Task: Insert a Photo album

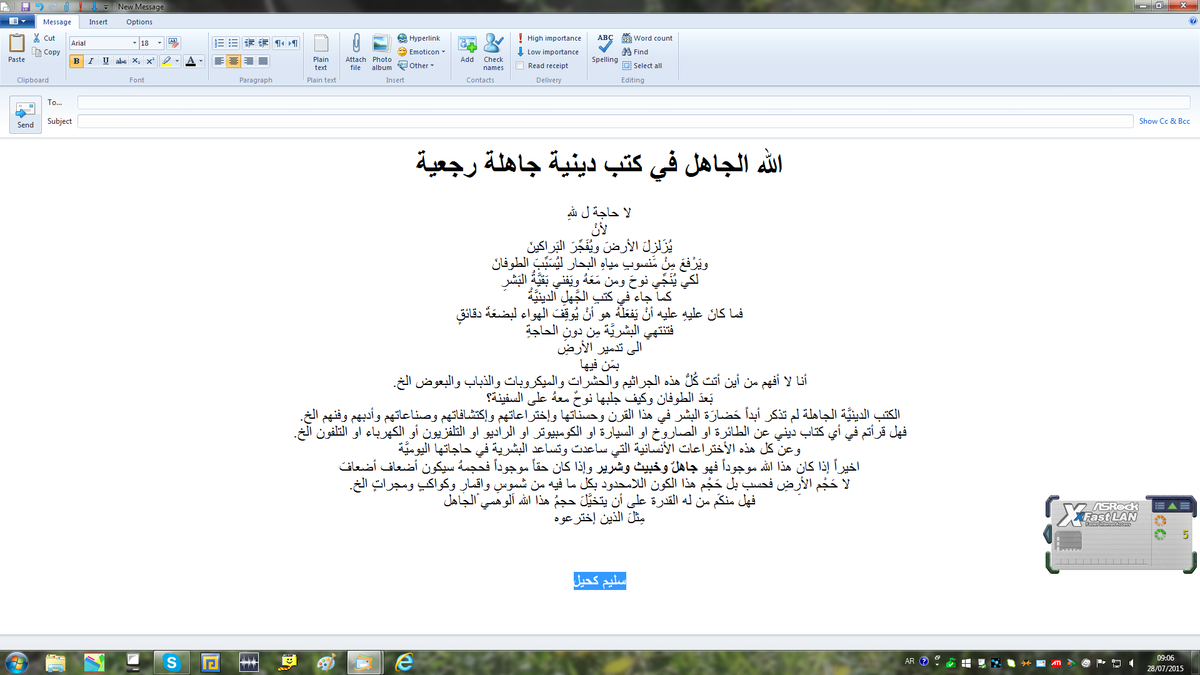Action: click(x=382, y=52)
